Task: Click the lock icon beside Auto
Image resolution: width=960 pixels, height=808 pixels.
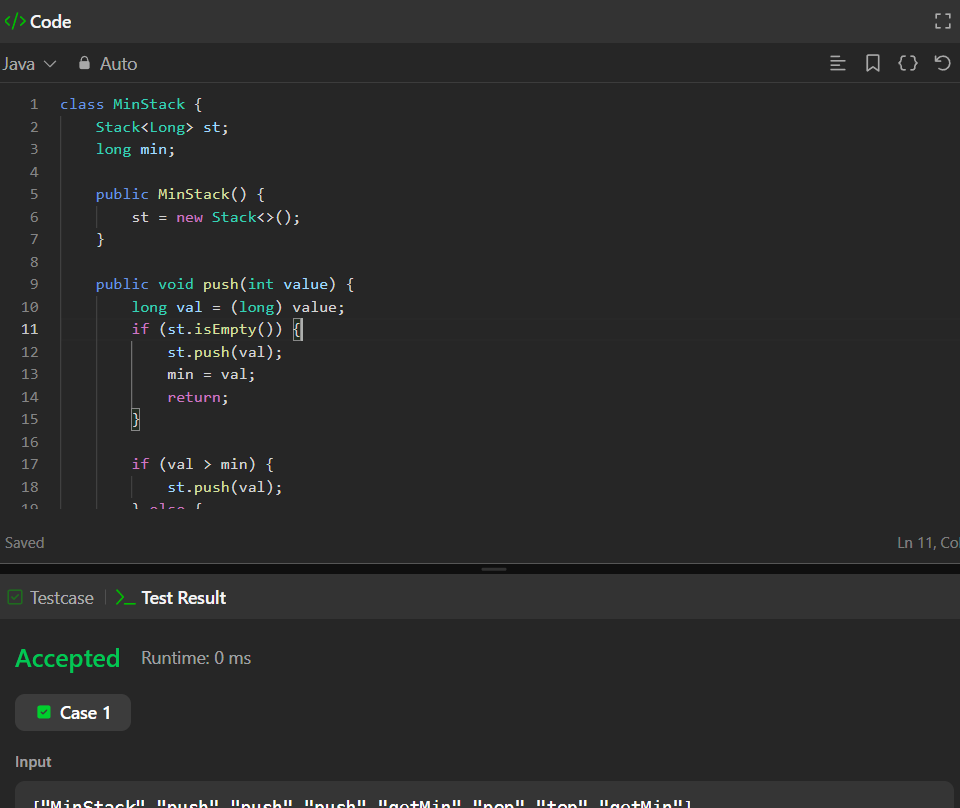Action: [84, 63]
